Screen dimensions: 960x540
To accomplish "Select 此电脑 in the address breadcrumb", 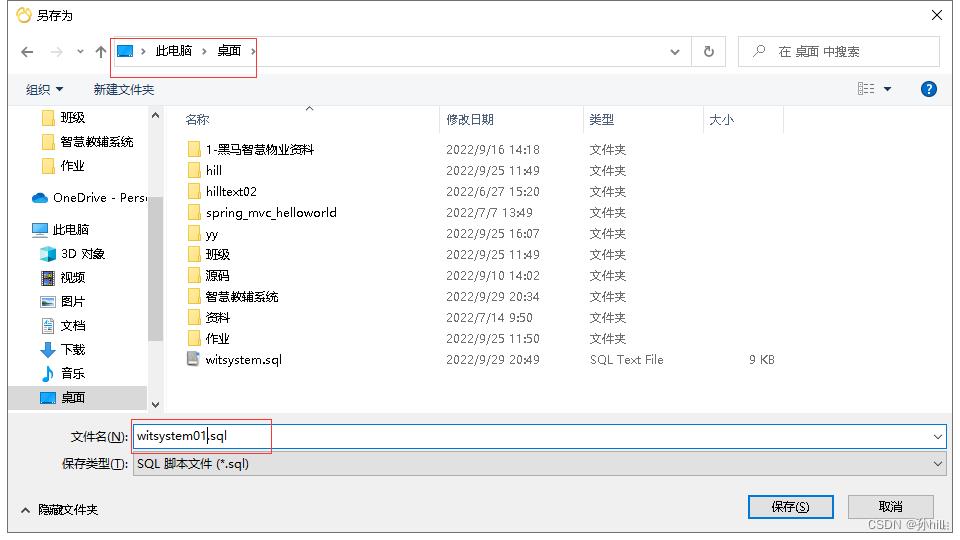I will click(x=173, y=51).
